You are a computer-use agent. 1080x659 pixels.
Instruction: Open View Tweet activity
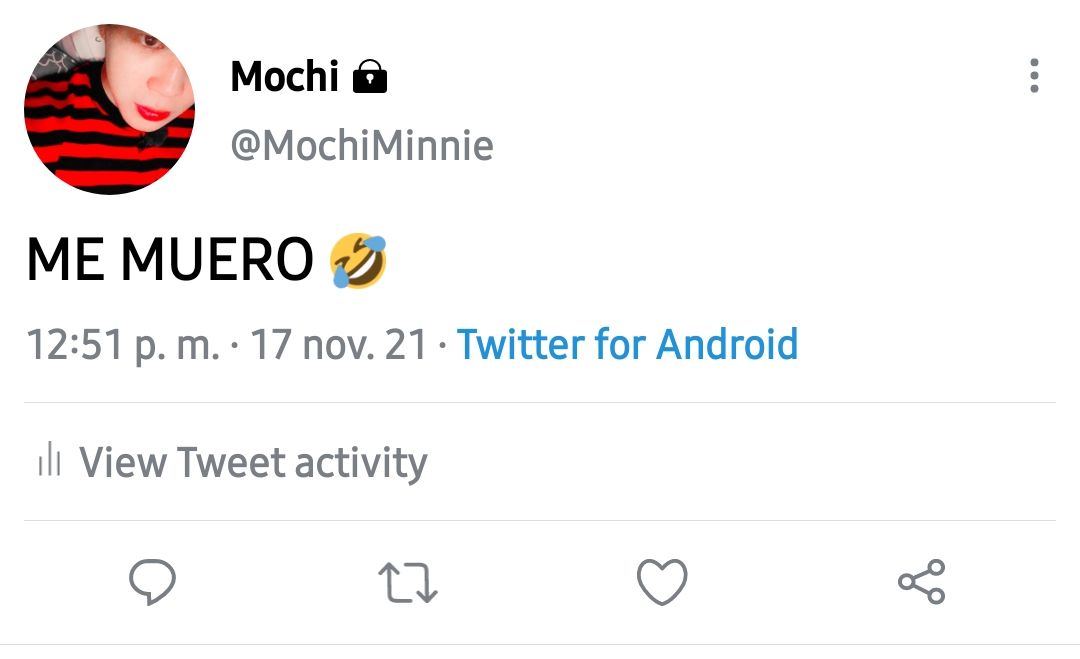coord(233,461)
